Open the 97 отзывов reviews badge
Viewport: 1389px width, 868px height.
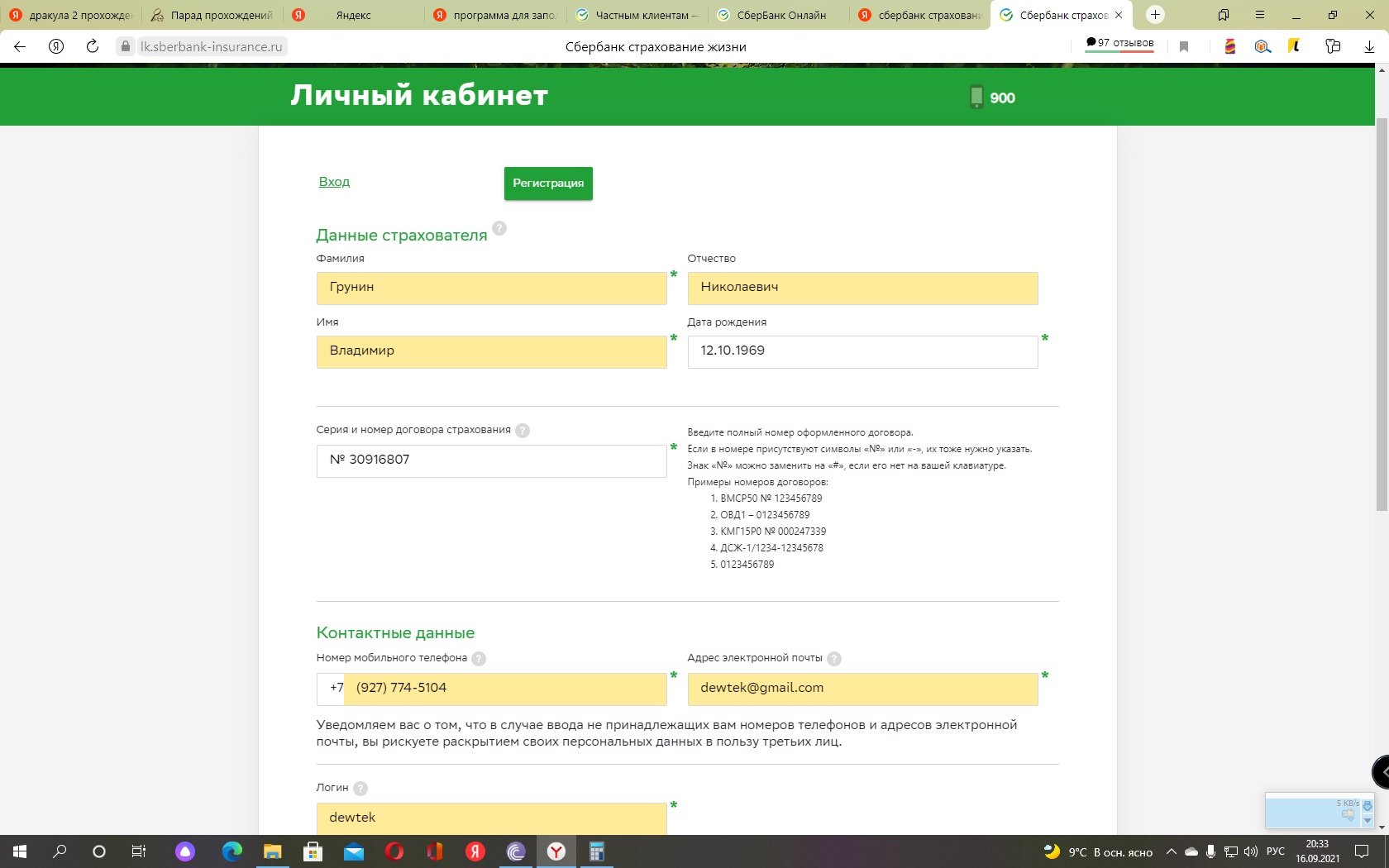1119,43
